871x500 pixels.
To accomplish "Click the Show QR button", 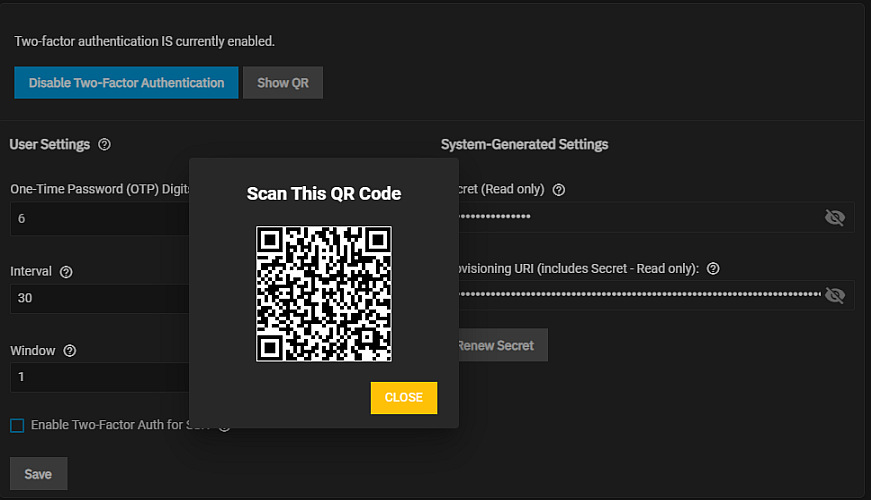I will tap(283, 83).
